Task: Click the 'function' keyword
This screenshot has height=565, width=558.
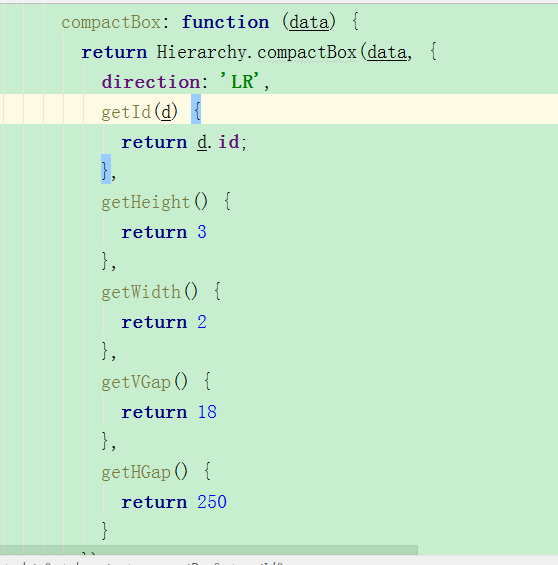Action: [x=225, y=22]
